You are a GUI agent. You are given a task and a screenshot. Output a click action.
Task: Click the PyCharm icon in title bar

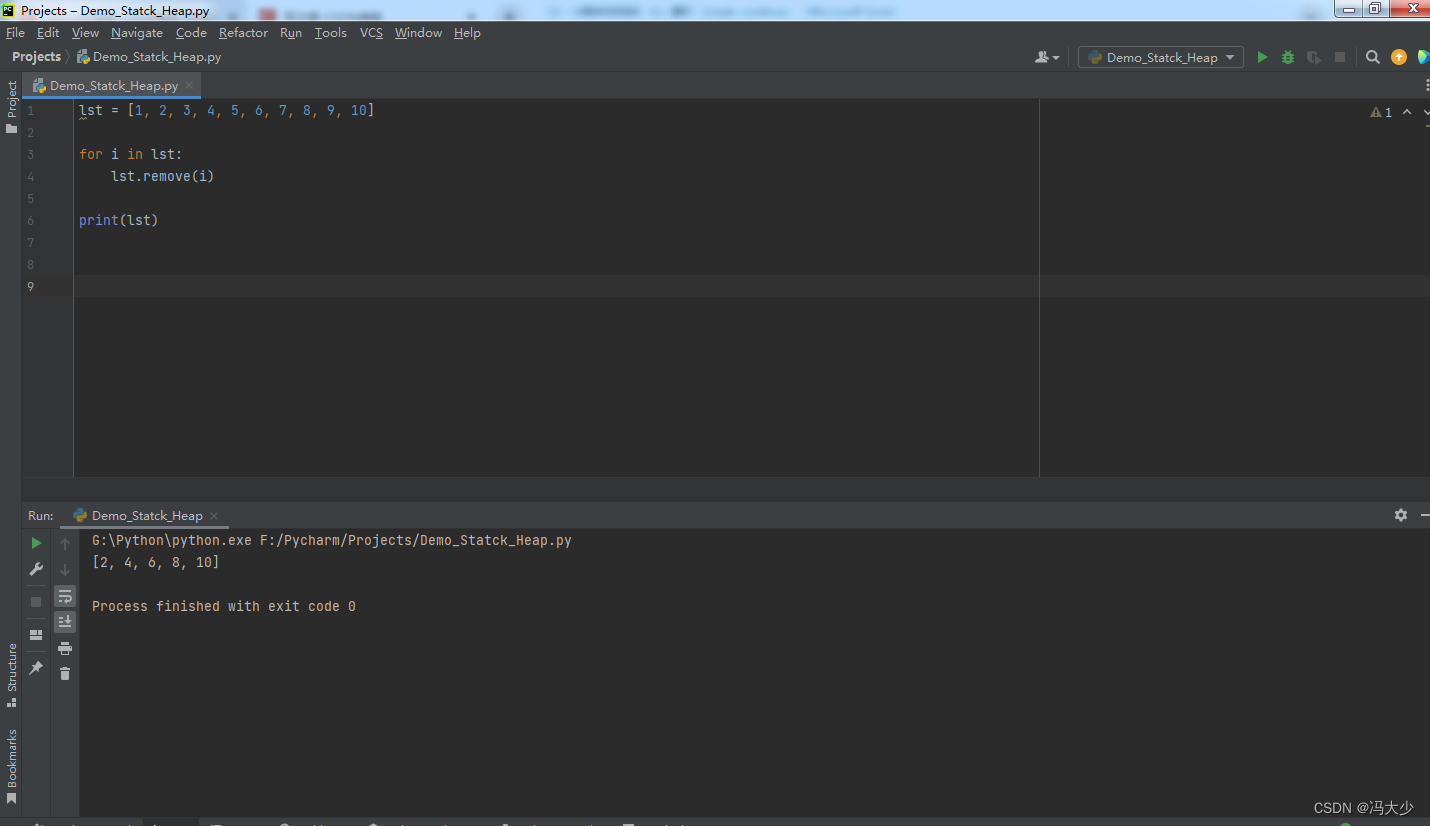[9, 10]
